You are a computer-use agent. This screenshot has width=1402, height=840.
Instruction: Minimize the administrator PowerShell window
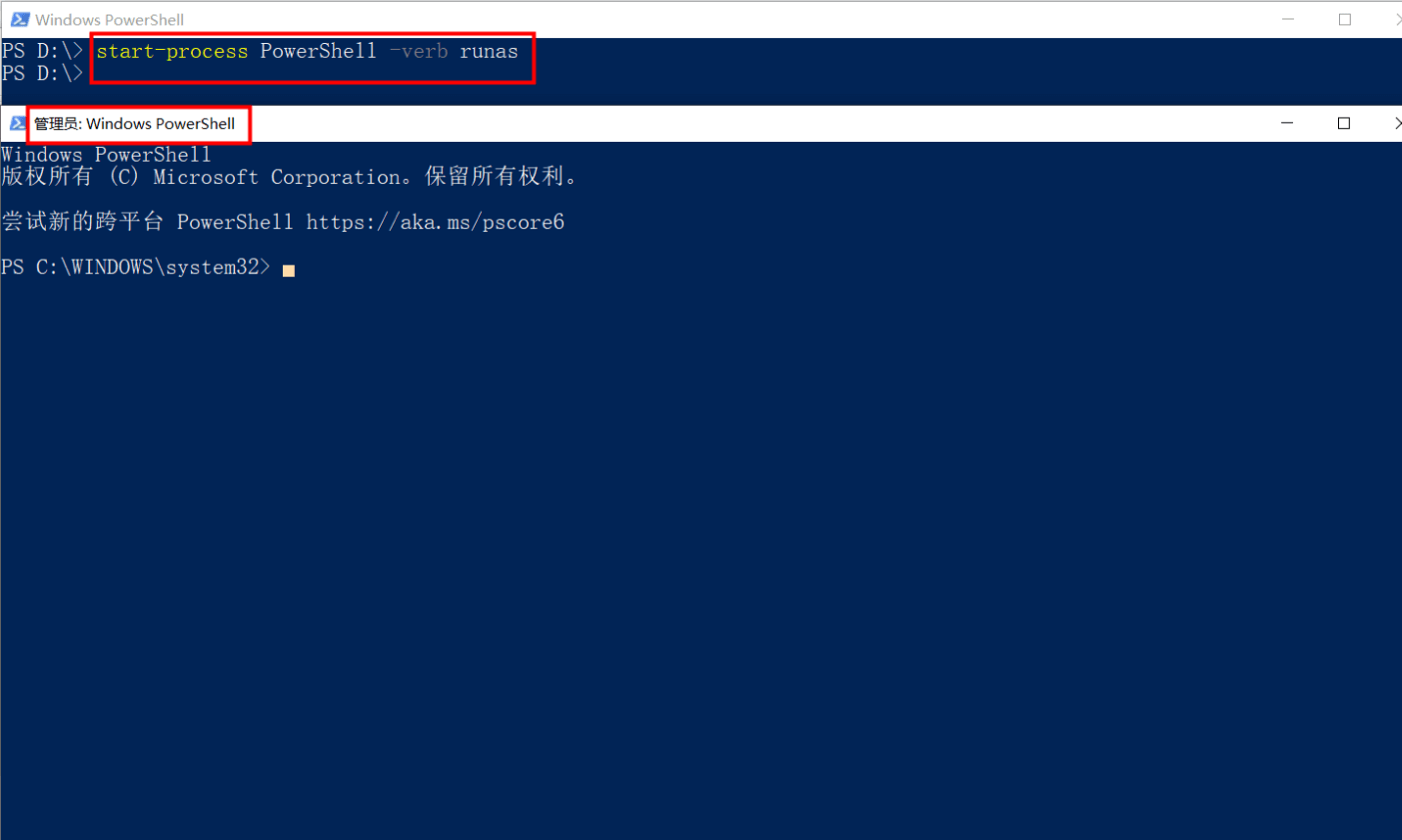1287,123
